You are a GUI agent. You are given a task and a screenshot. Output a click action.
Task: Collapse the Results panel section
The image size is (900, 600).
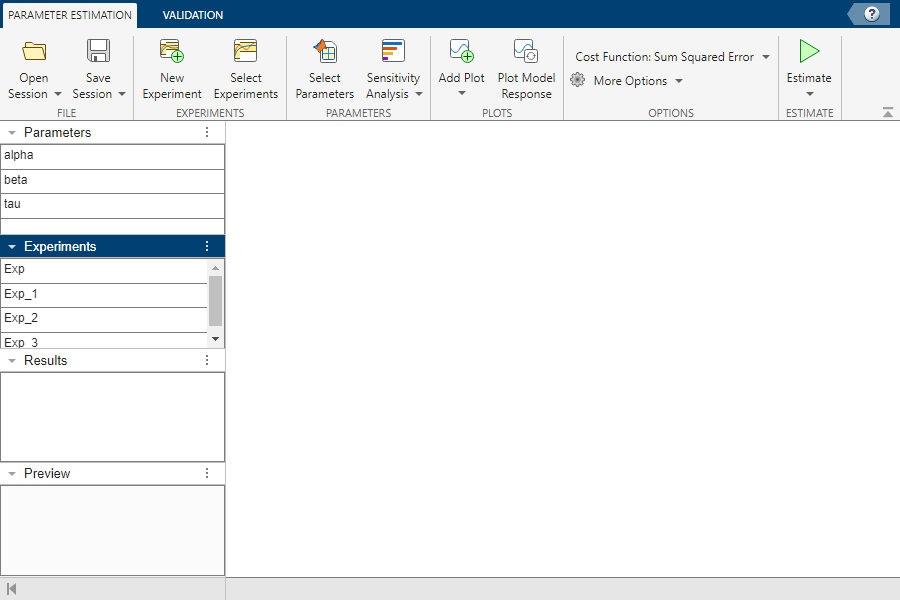(x=12, y=361)
